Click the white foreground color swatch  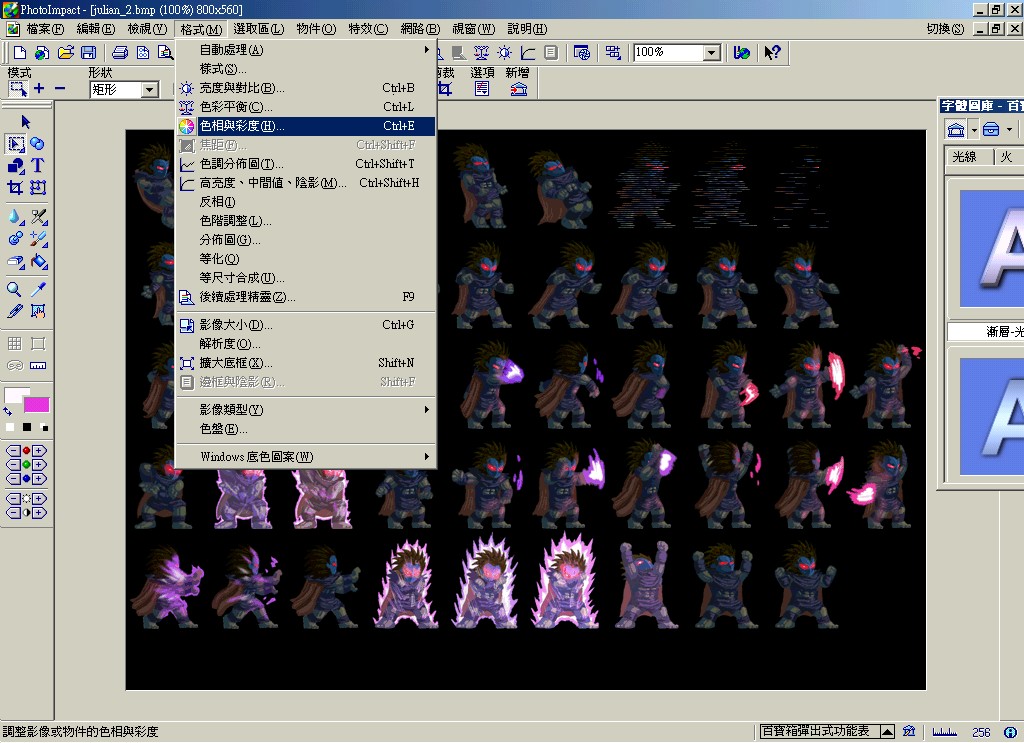pyautogui.click(x=14, y=395)
